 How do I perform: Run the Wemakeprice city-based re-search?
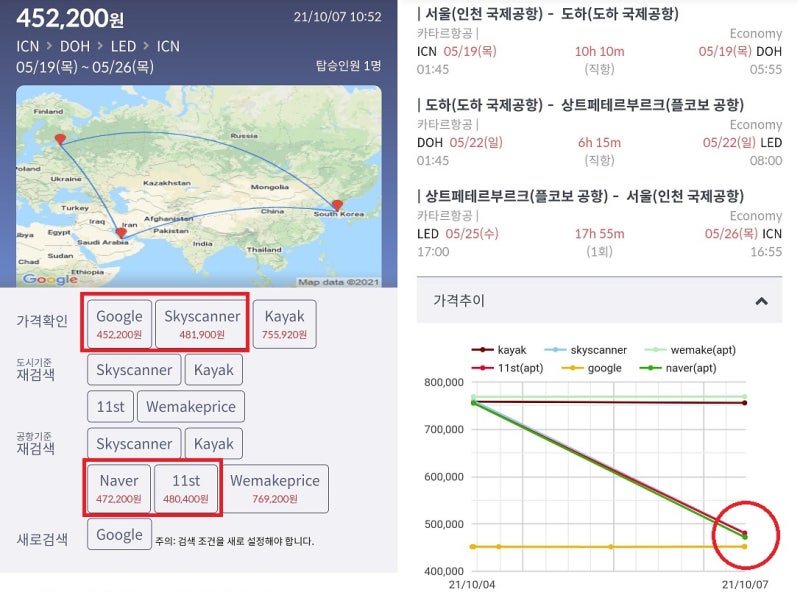tap(191, 406)
